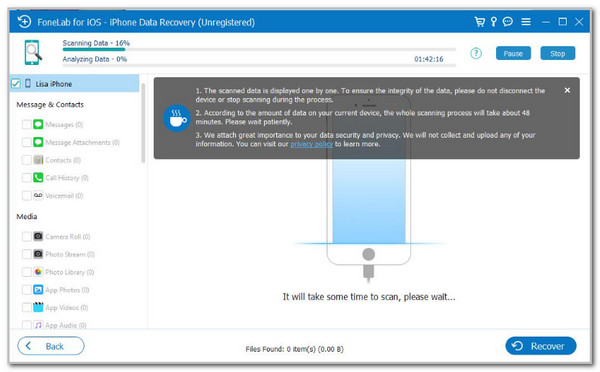
Task: Select Message Attachments (0) category
Action: (82, 142)
